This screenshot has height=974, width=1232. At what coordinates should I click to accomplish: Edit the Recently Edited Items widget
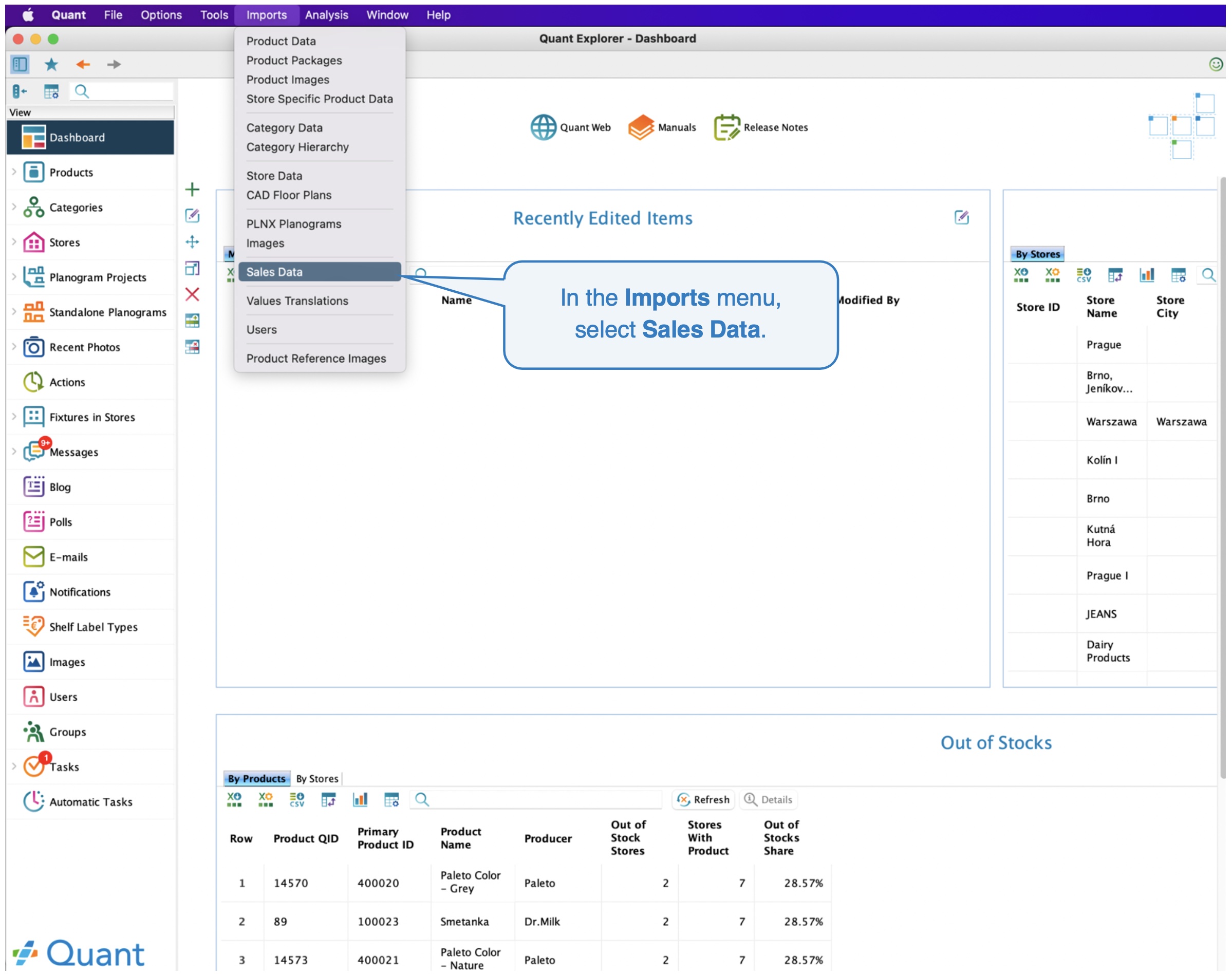coord(962,217)
